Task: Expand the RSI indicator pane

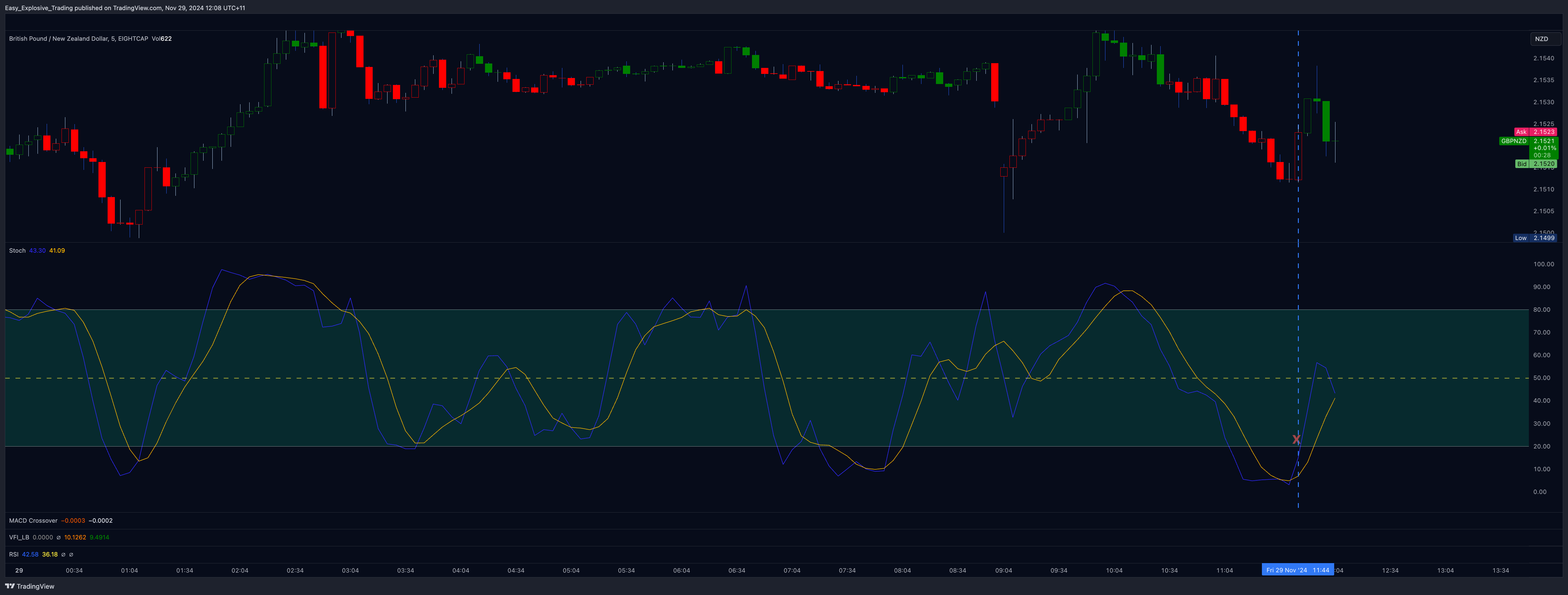Action: (x=13, y=554)
